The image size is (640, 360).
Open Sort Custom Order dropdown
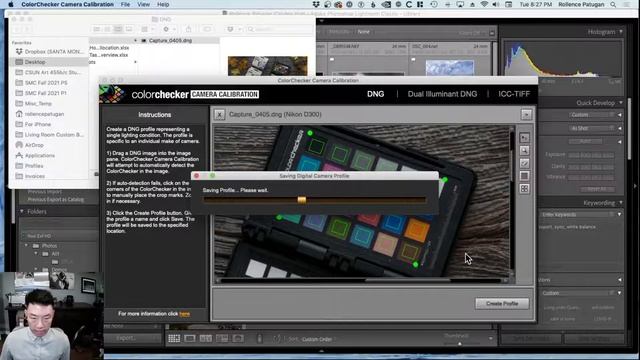pos(317,339)
